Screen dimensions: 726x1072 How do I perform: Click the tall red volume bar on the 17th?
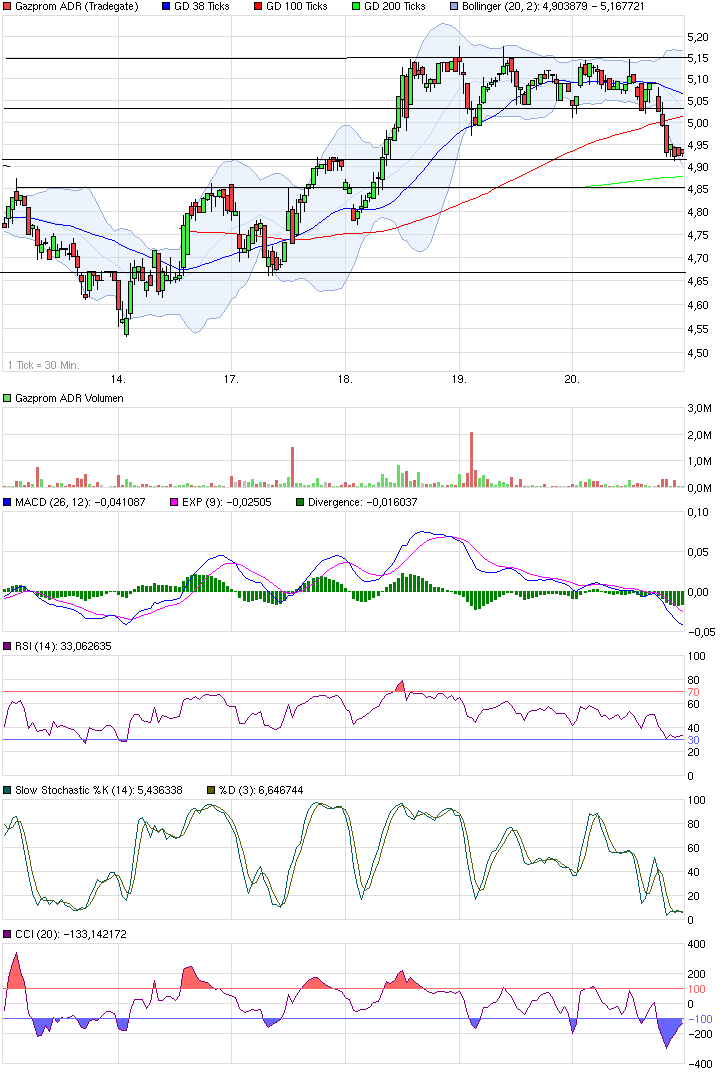tap(292, 467)
